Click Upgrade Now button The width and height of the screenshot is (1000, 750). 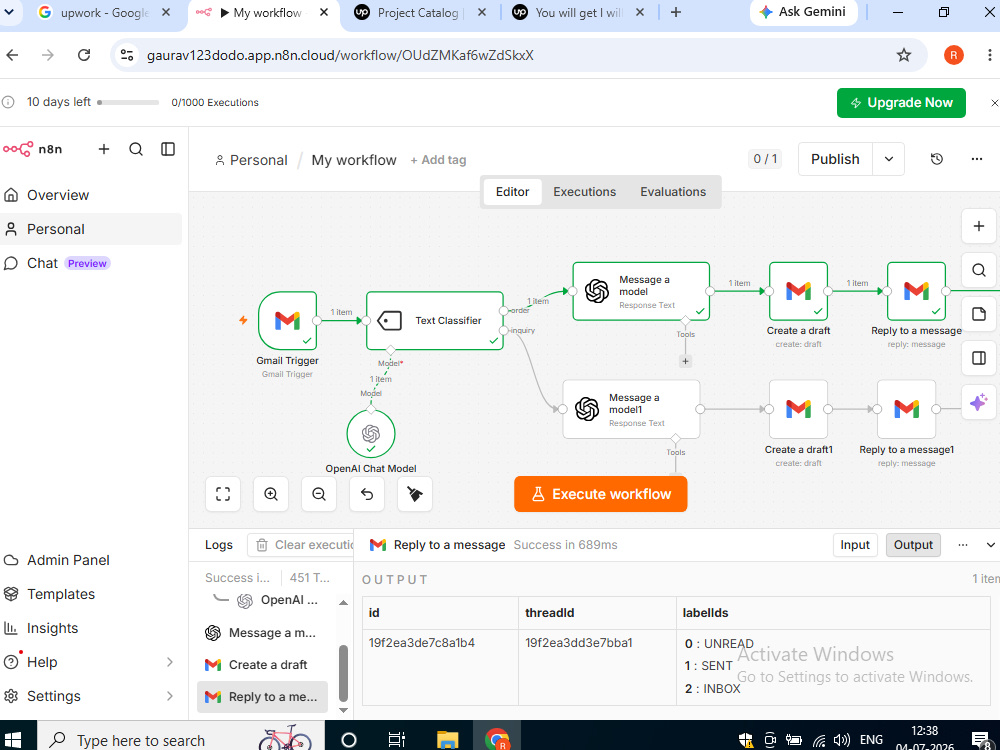click(x=901, y=103)
